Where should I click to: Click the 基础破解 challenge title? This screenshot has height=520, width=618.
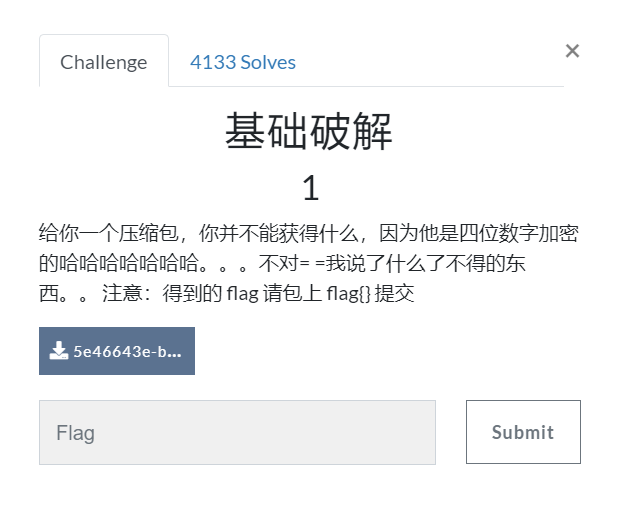pyautogui.click(x=309, y=131)
